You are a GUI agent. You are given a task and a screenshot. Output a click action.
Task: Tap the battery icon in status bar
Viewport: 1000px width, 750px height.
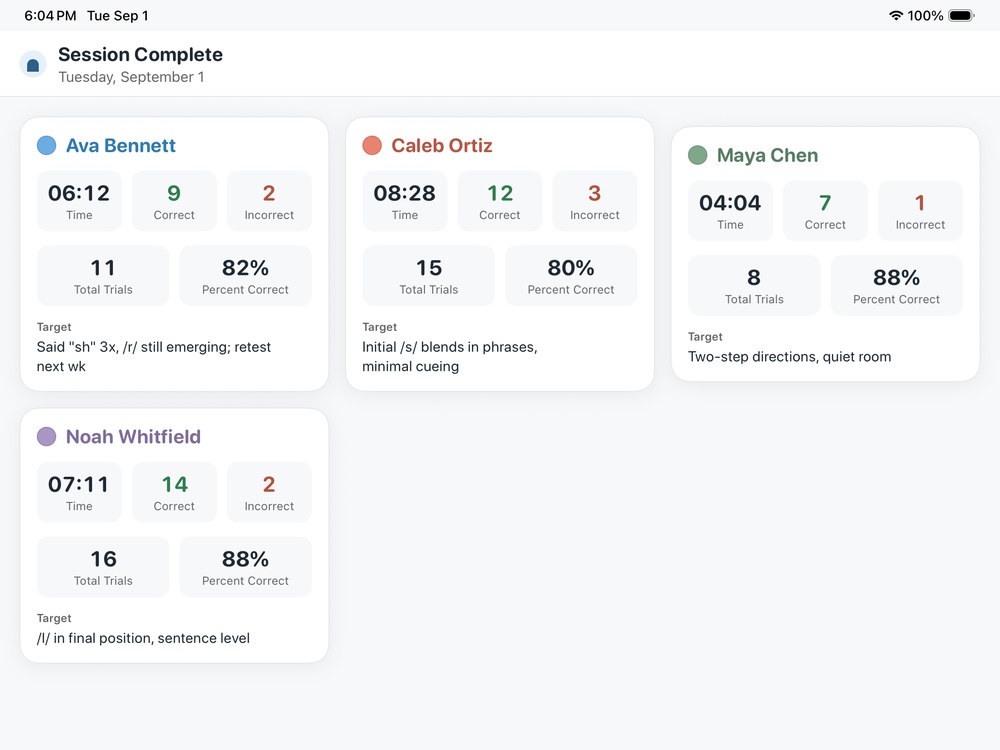point(961,15)
